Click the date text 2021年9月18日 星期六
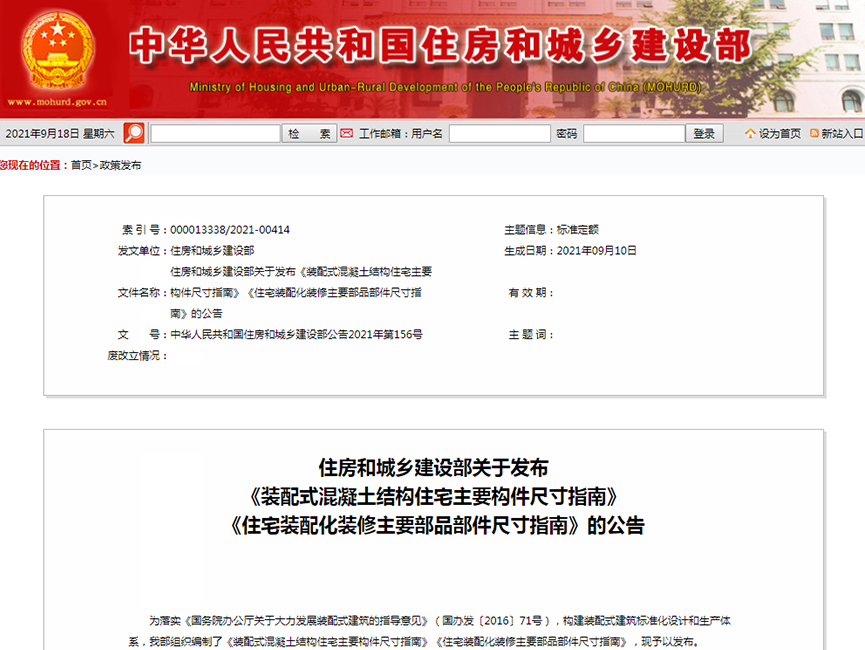The width and height of the screenshot is (865, 650). [60, 134]
